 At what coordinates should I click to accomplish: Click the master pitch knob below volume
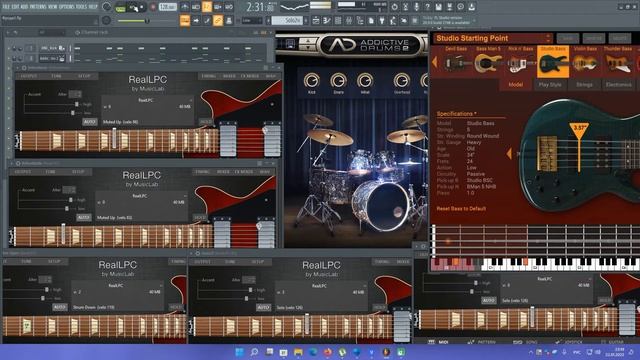[x=107, y=20]
